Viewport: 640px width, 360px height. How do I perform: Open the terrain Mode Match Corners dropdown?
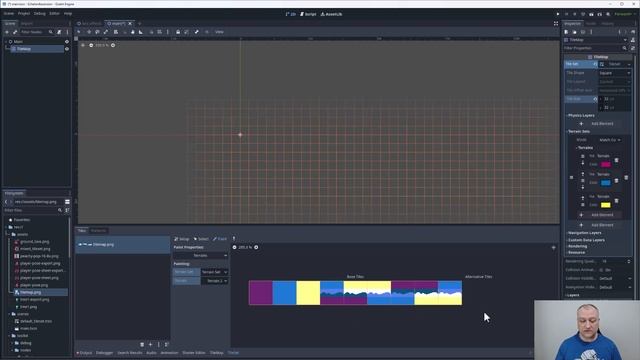[610, 140]
